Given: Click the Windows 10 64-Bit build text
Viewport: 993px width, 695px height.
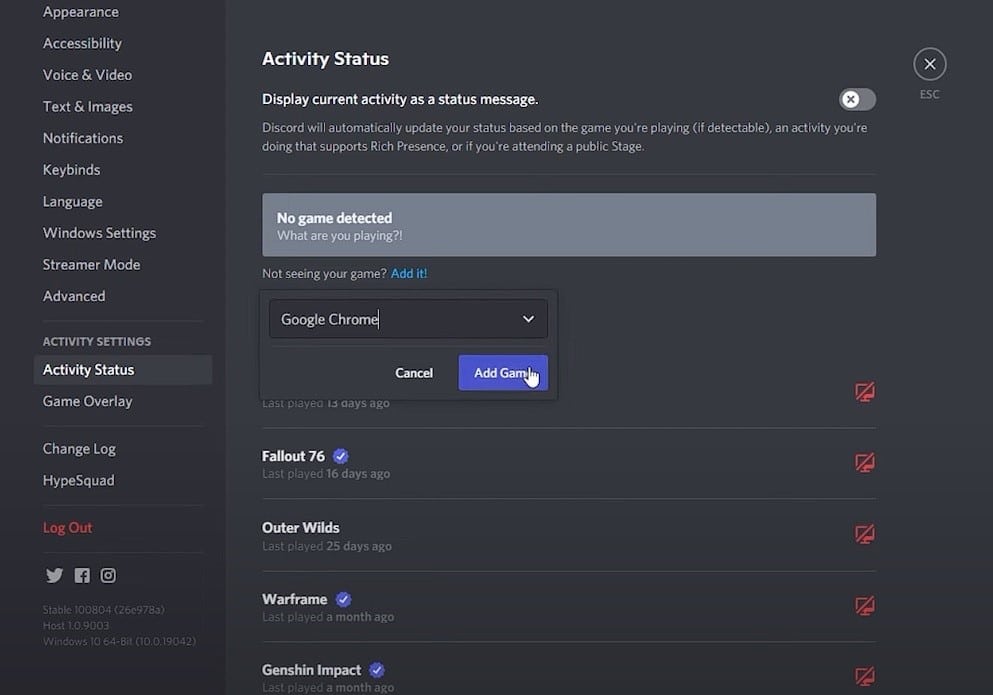Looking at the screenshot, I should (119, 642).
